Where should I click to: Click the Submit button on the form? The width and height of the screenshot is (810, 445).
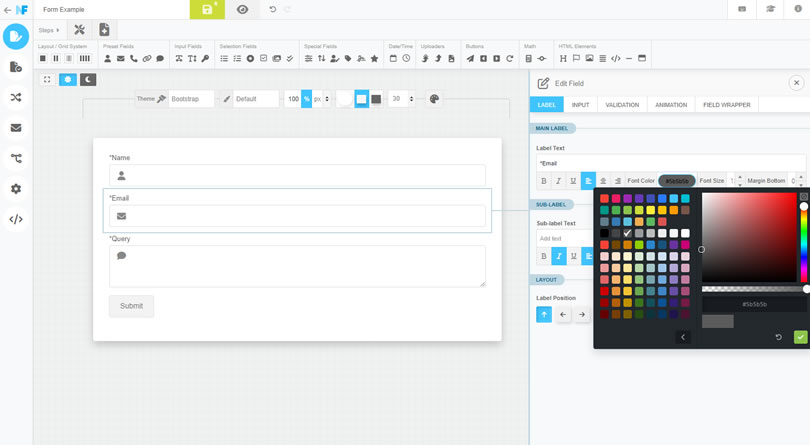pos(131,306)
